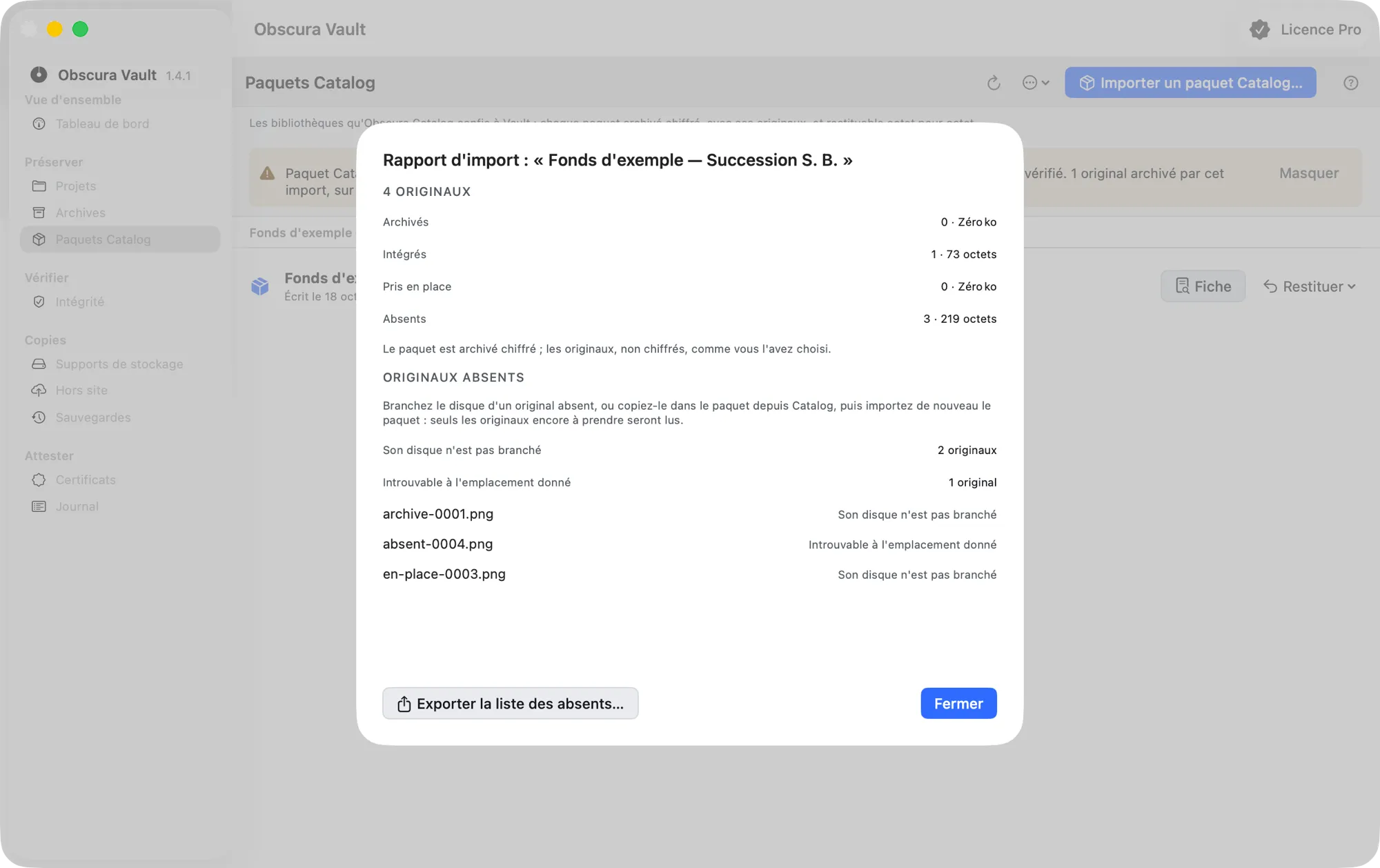Select absent-0004.png row
This screenshot has height=868, width=1380.
click(689, 544)
